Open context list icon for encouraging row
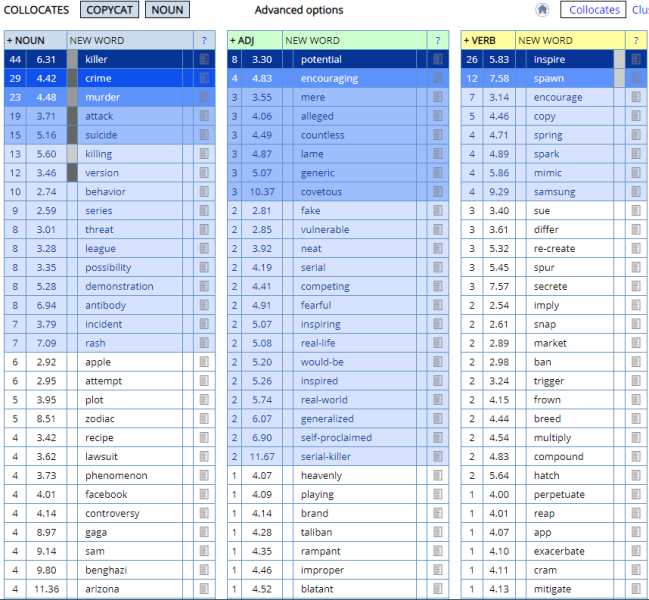 click(437, 78)
